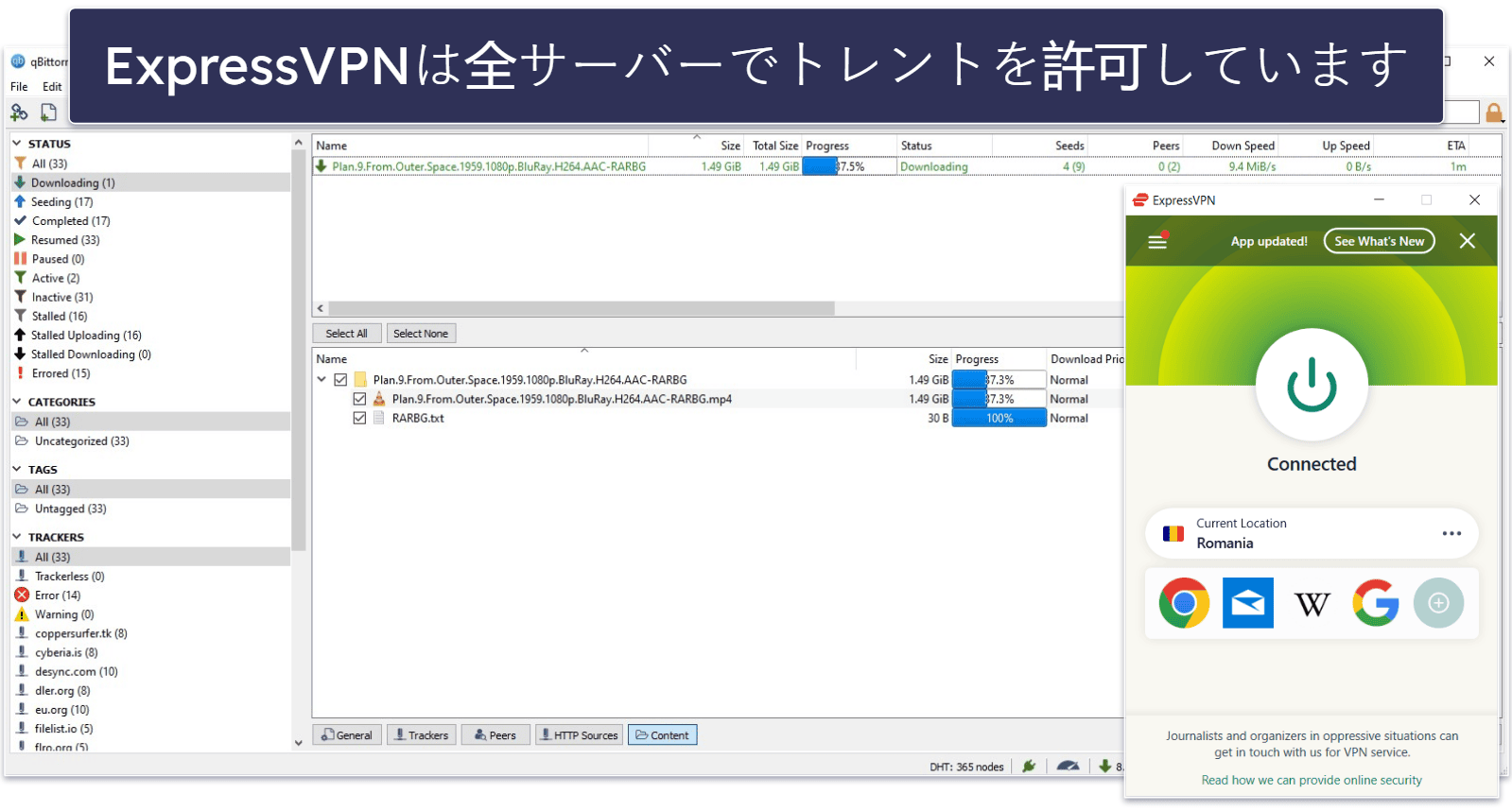Open the Wikipedia shortcut in ExpressVPN
The image size is (1512, 811).
pos(1312,603)
